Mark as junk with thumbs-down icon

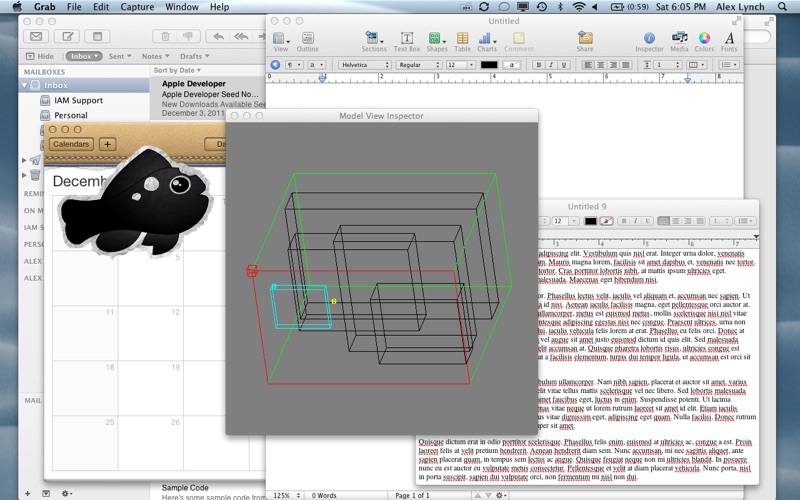(188, 36)
